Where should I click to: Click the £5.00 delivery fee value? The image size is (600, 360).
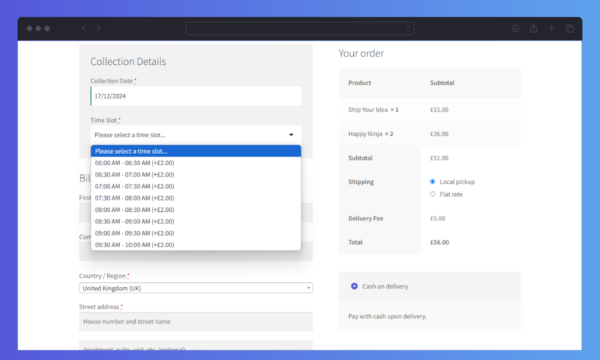pyautogui.click(x=438, y=218)
